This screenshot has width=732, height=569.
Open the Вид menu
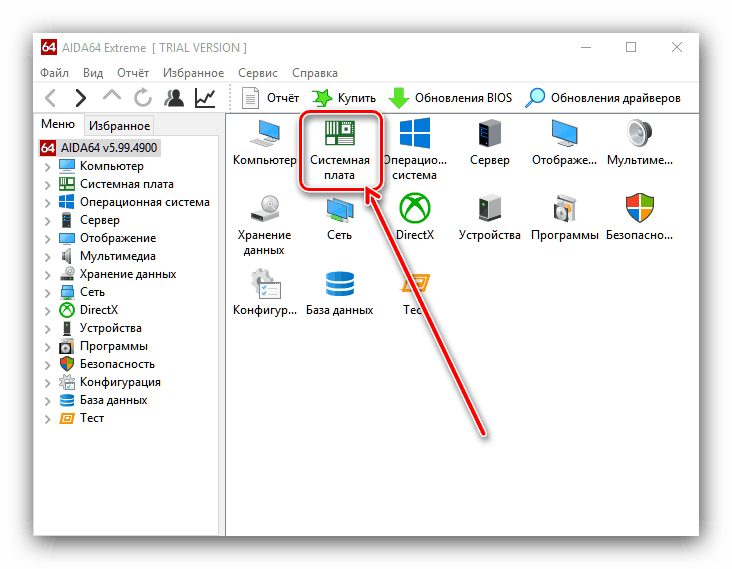click(x=93, y=73)
